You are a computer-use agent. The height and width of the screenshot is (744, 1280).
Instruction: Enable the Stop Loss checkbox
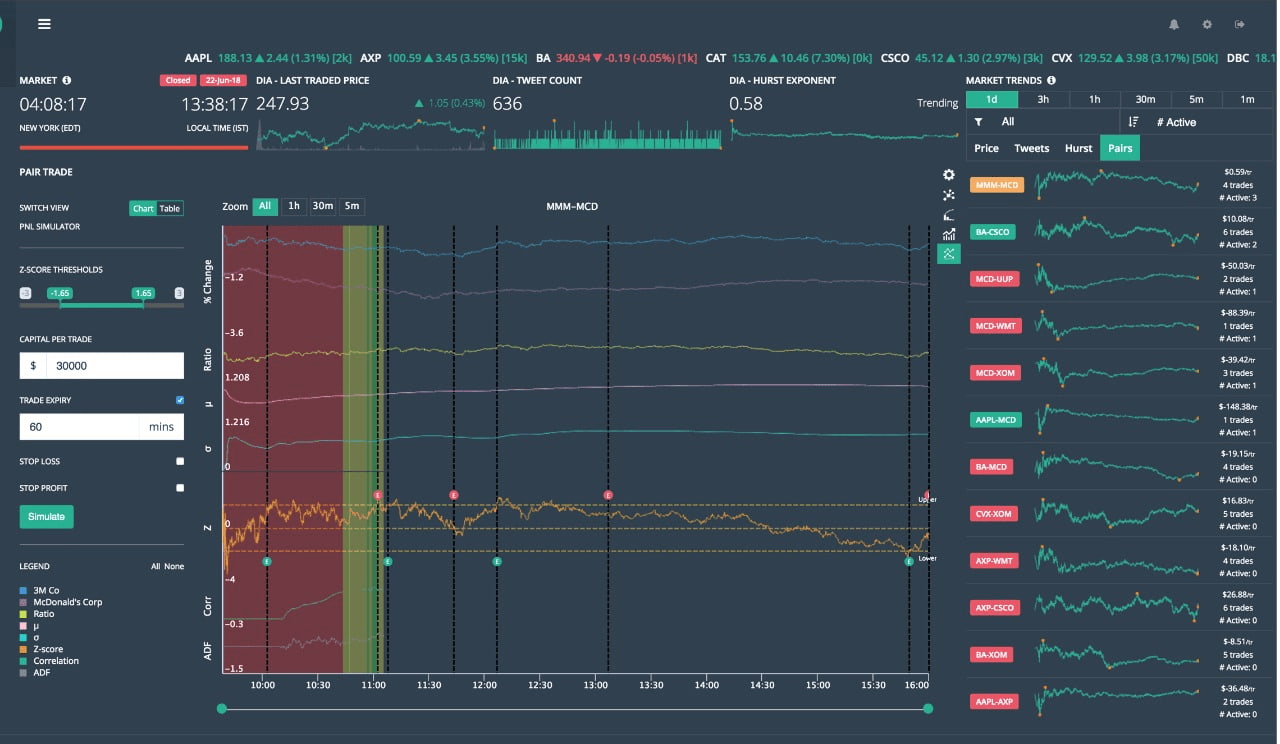[x=180, y=461]
